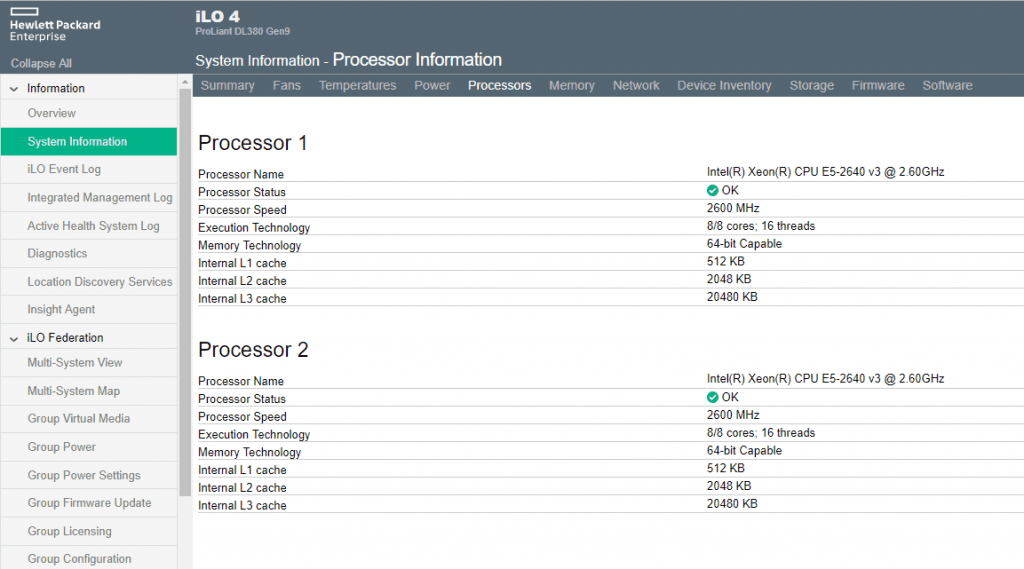Open Integrated Management Log

(89, 197)
